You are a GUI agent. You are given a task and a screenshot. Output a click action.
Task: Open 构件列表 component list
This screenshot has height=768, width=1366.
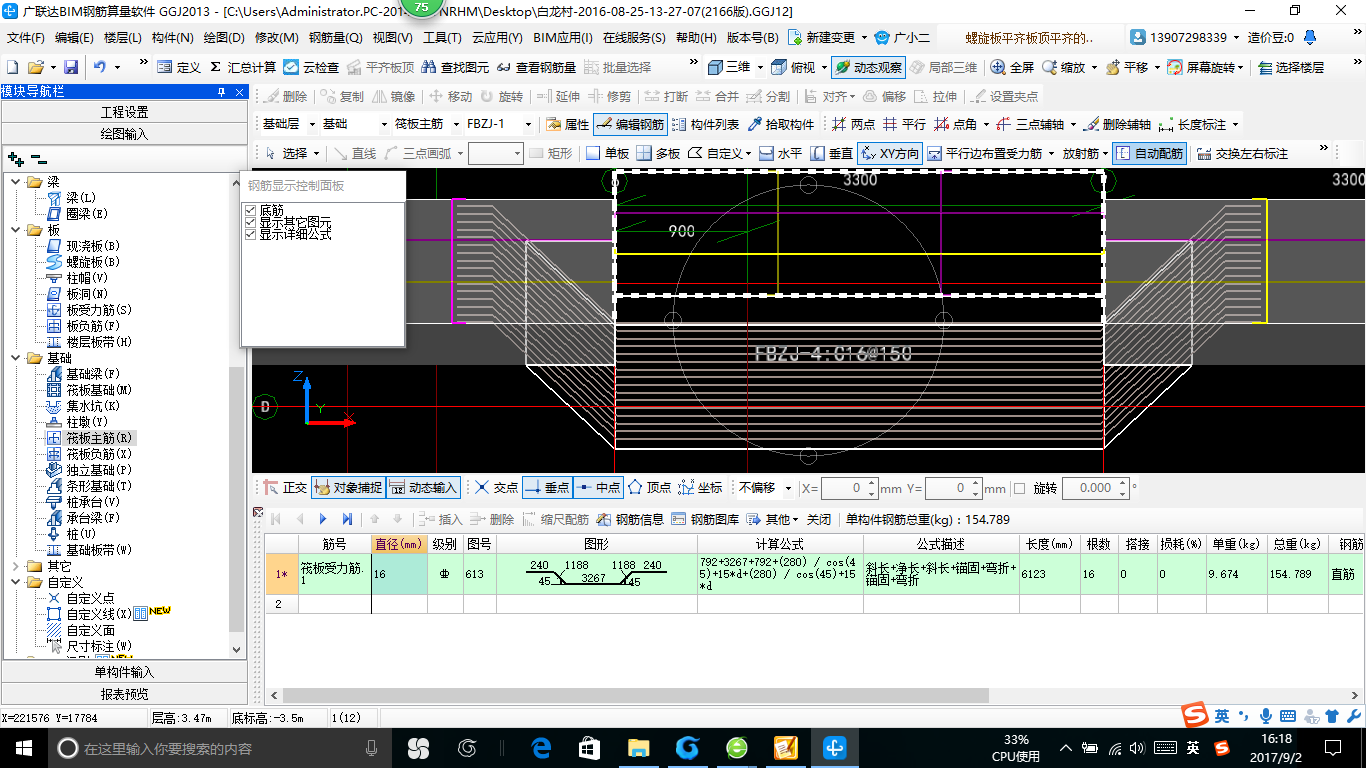[x=705, y=125]
